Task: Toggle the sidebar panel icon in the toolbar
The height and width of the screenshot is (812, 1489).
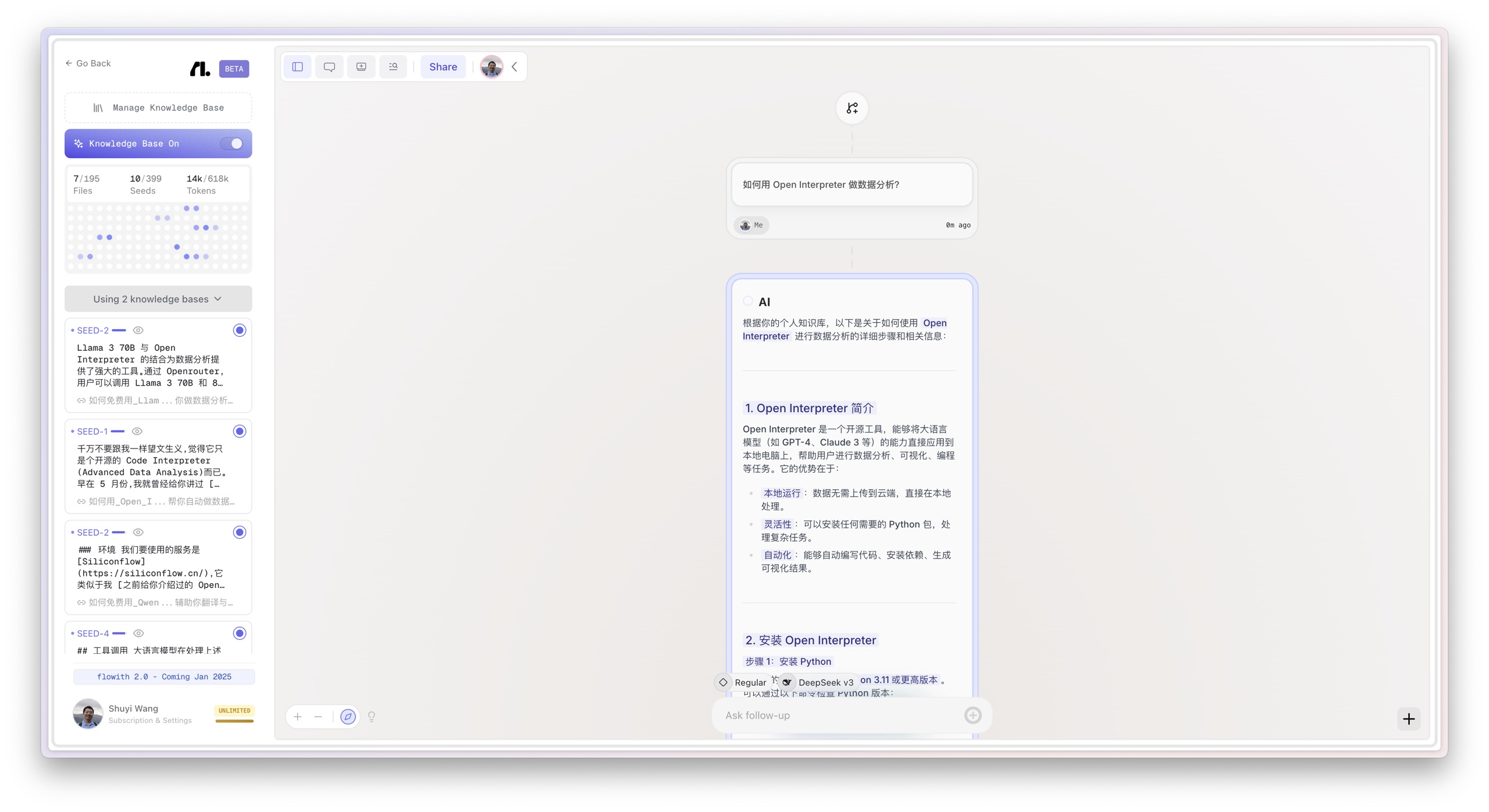Action: 297,67
